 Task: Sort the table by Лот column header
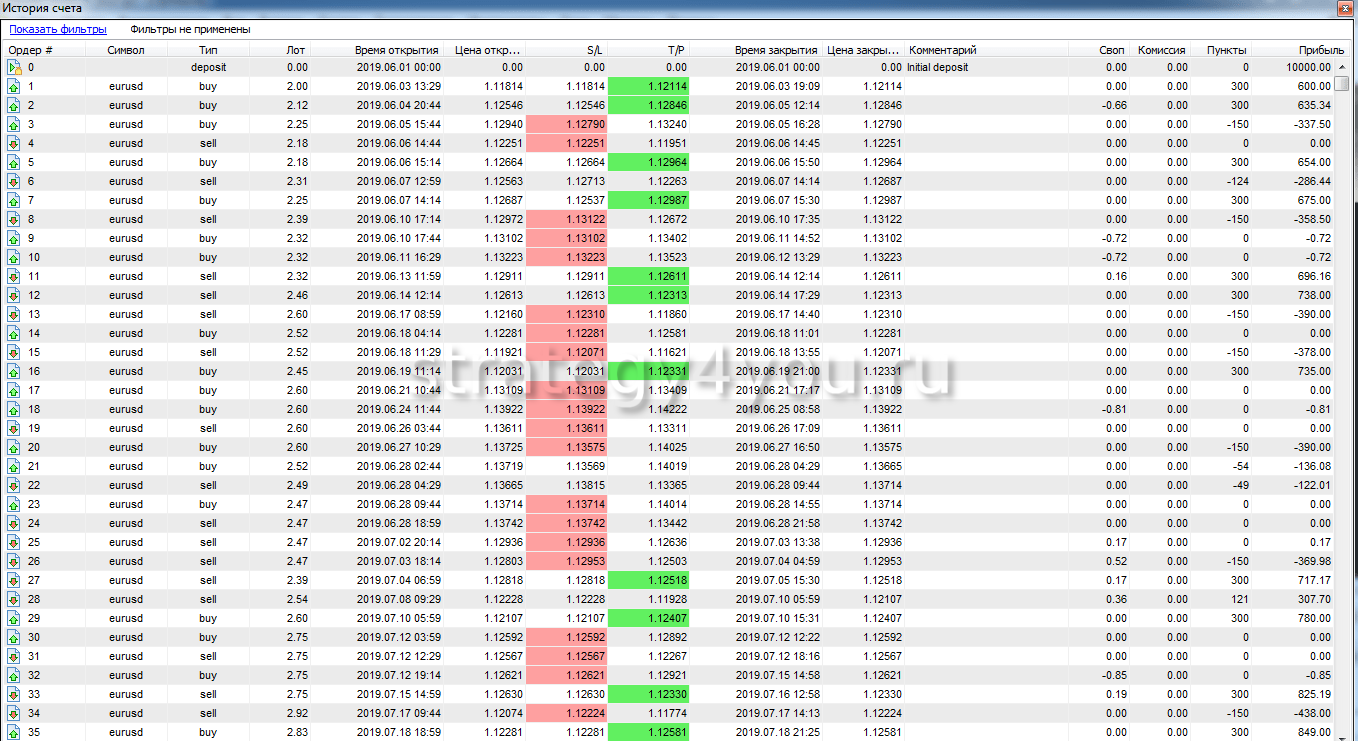(x=296, y=49)
